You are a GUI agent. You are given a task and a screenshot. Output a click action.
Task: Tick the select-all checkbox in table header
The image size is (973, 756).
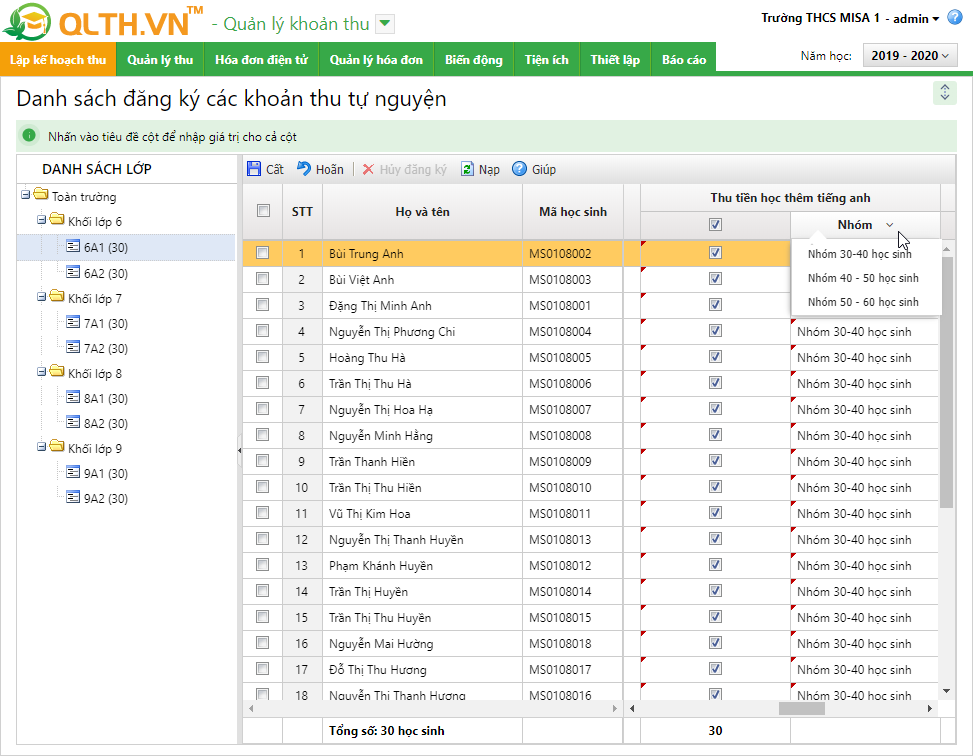tap(263, 211)
